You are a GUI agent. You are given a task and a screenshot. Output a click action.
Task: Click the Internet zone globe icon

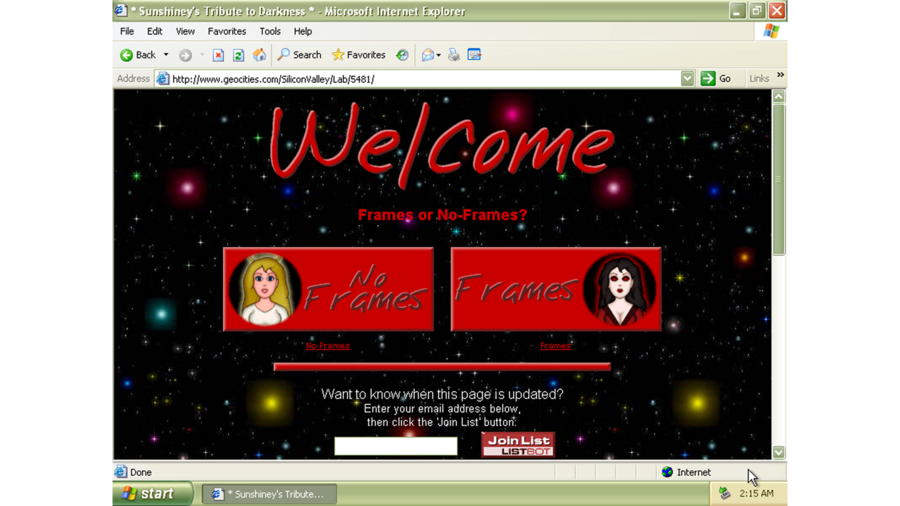pyautogui.click(x=667, y=472)
